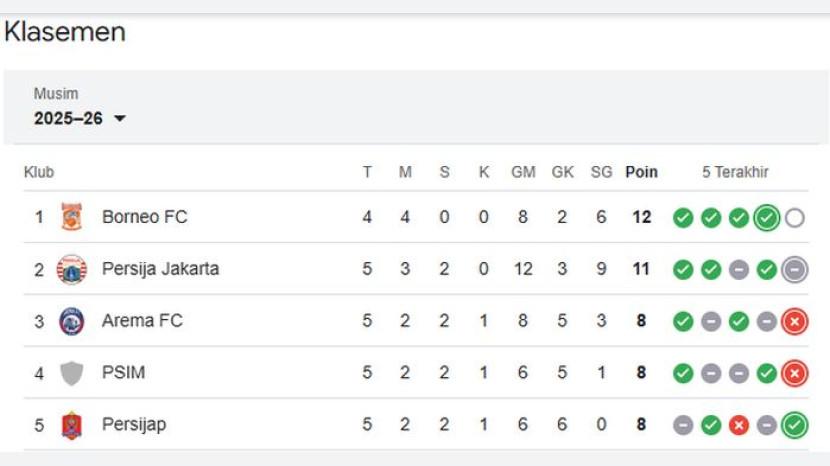Image resolution: width=830 pixels, height=466 pixels.
Task: Click Borneo FC's empty upcoming match circle
Action: [x=794, y=217]
